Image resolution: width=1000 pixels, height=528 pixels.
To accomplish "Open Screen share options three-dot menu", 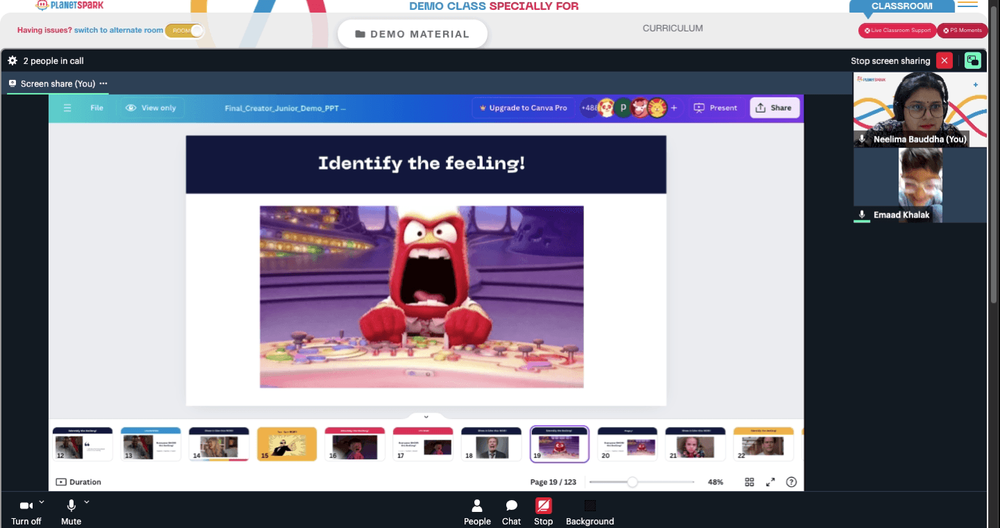I will tap(103, 84).
